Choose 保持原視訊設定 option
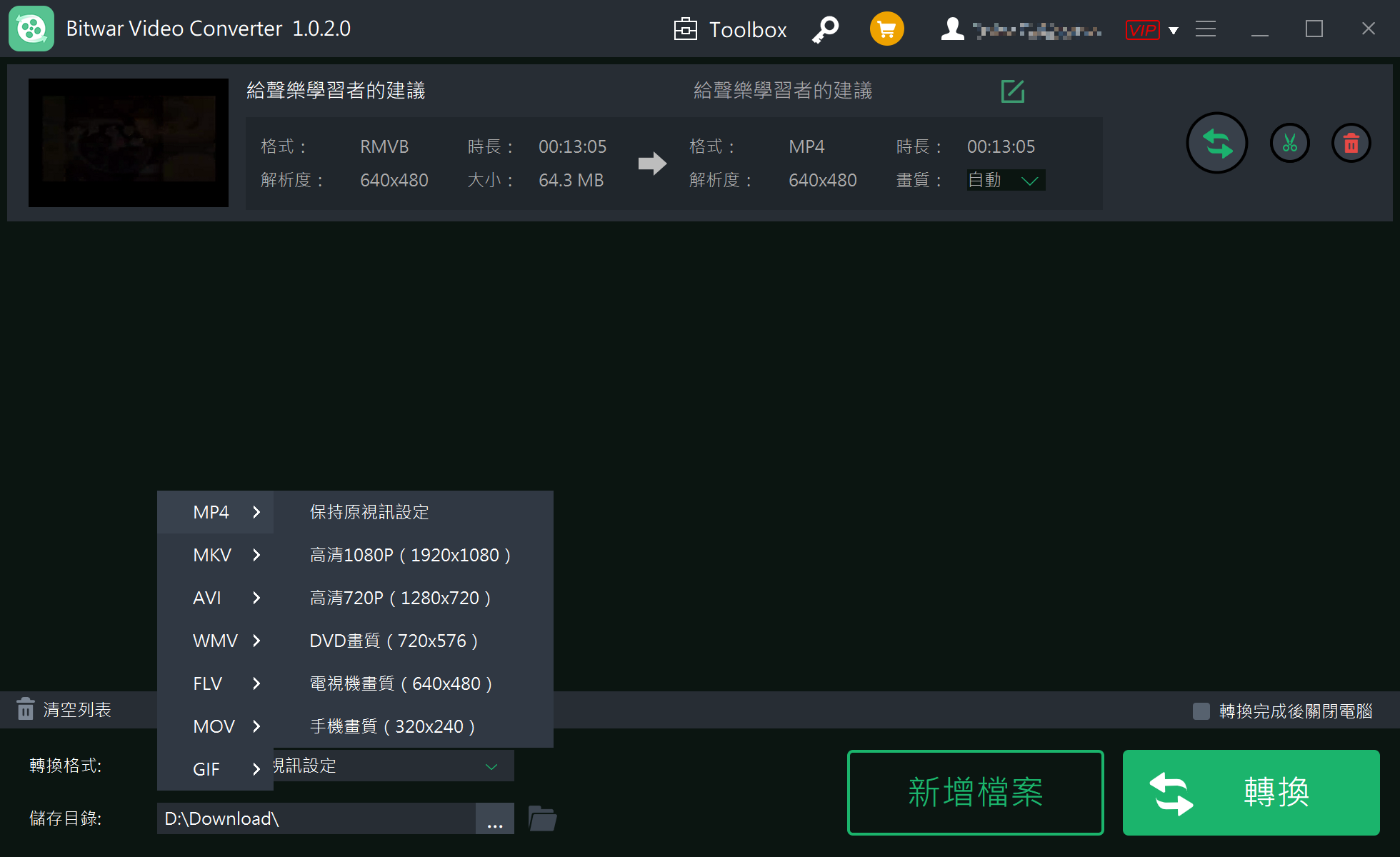This screenshot has width=1400, height=857. tap(413, 512)
